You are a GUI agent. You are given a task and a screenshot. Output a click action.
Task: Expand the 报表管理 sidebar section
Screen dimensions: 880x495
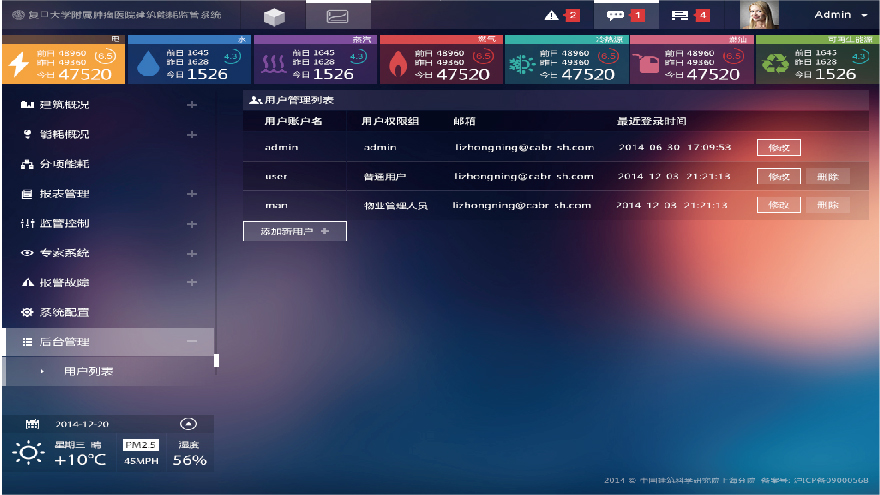[192, 194]
